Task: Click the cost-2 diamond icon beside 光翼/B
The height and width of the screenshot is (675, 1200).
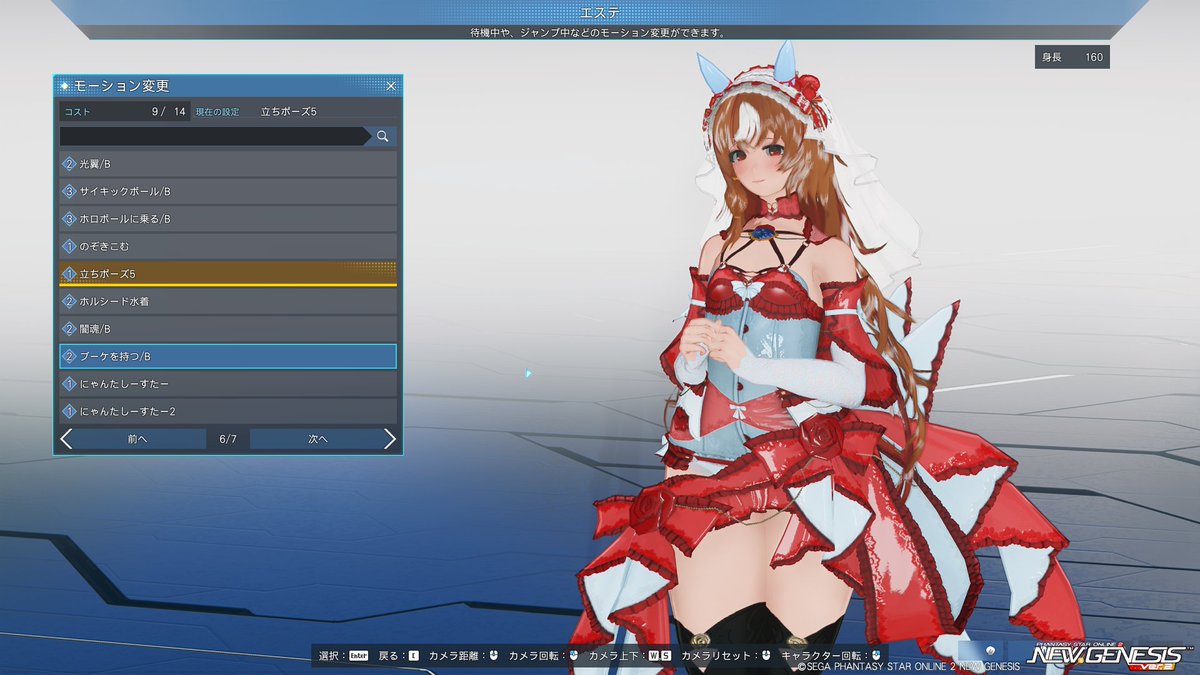Action: click(69, 163)
